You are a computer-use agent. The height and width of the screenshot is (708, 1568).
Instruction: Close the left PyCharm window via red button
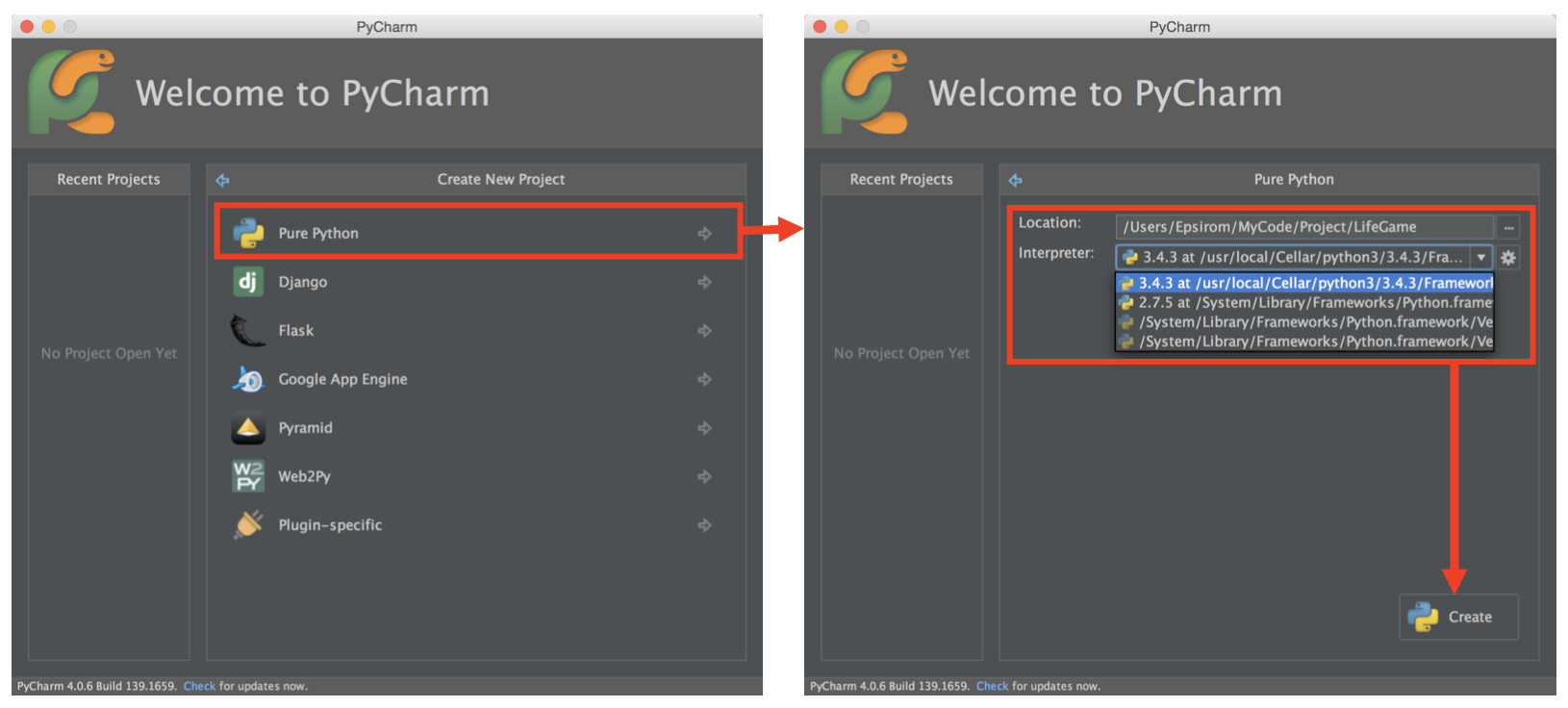click(27, 27)
